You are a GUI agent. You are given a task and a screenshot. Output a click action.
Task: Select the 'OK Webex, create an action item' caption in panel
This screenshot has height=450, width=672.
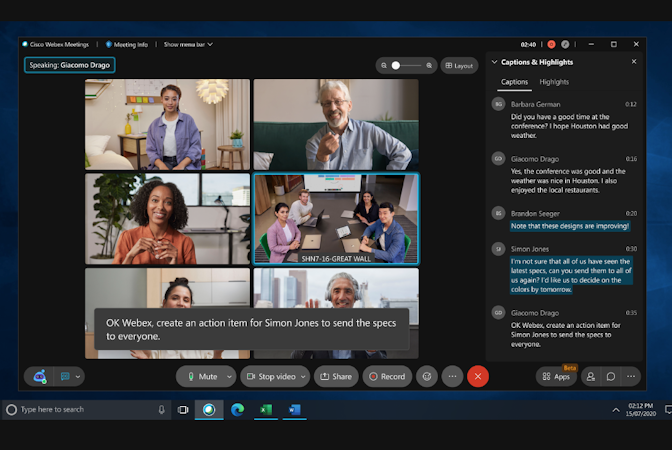565,335
